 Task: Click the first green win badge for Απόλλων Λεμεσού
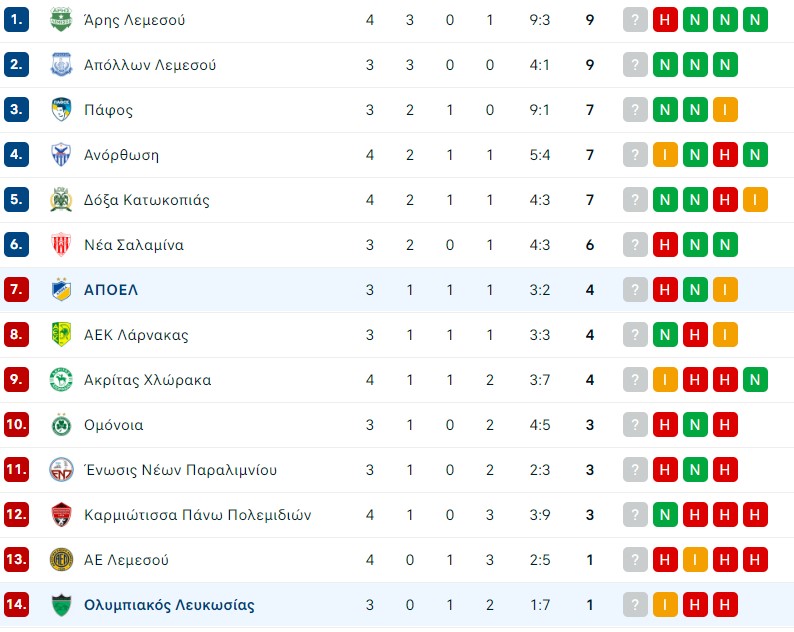pyautogui.click(x=665, y=65)
